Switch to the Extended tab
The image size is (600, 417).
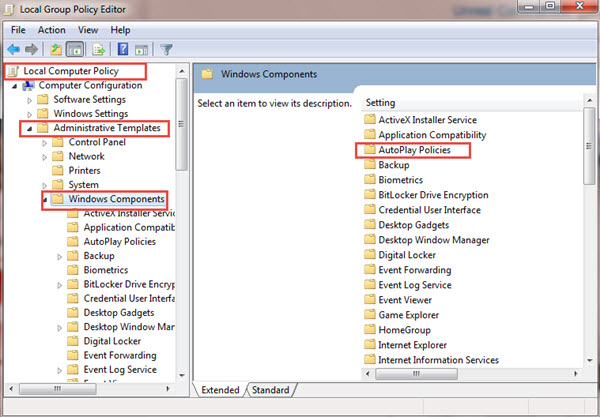[x=220, y=390]
